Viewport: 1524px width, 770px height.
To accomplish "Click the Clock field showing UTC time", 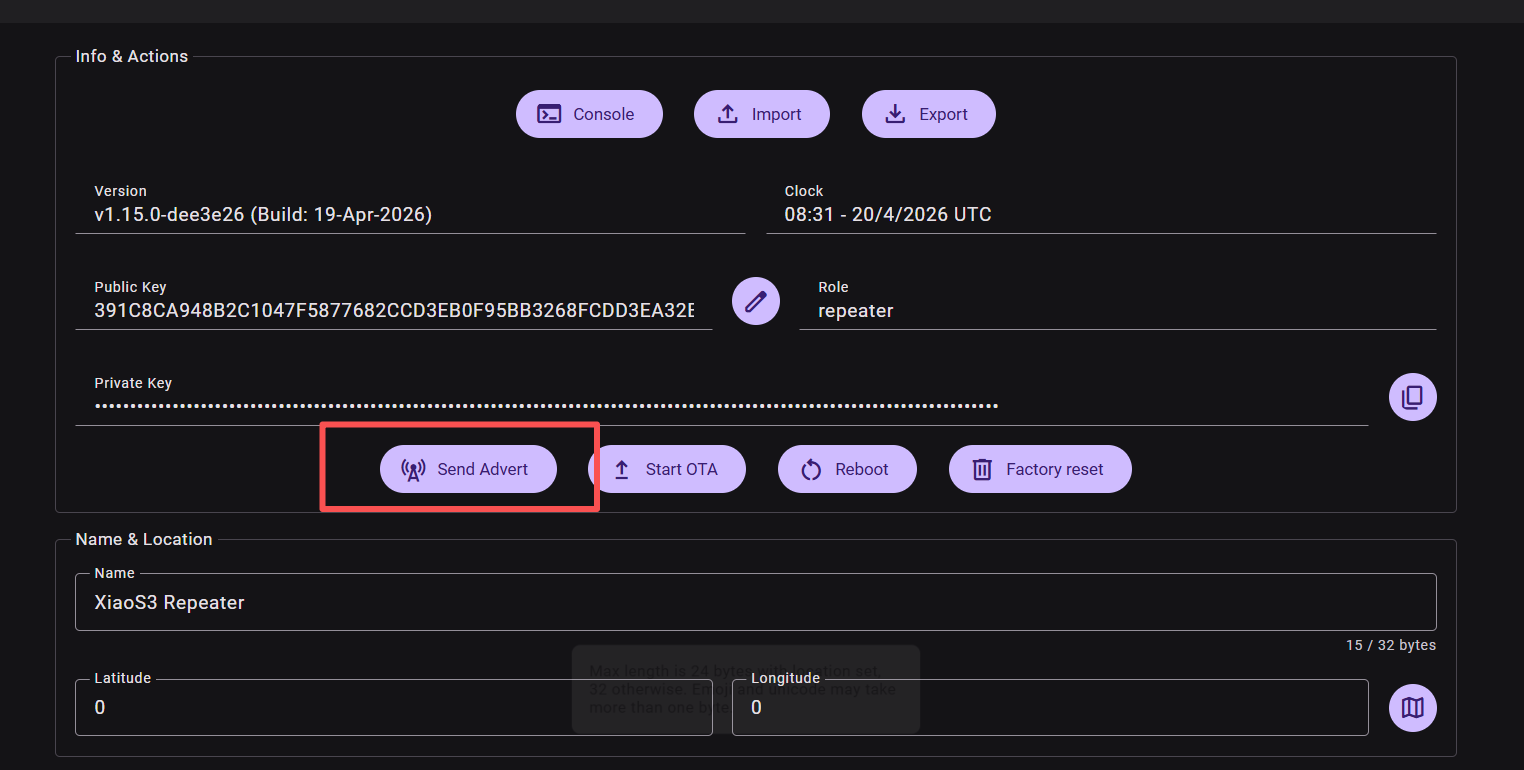I will click(1100, 215).
